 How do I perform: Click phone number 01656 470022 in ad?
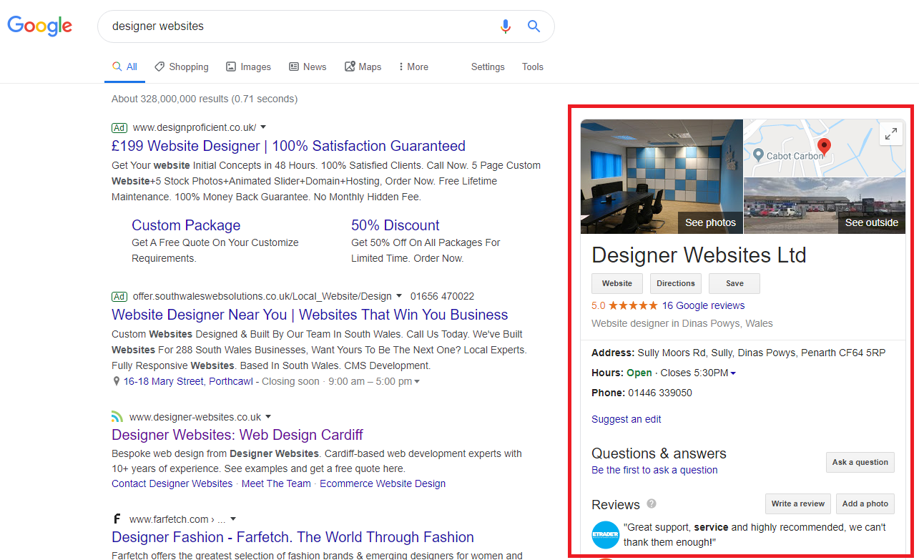coord(442,297)
